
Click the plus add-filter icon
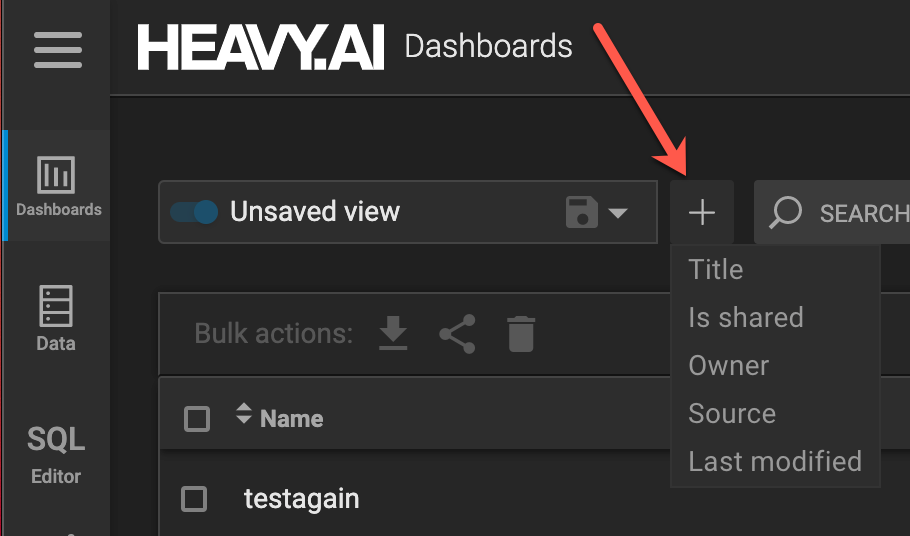click(x=702, y=212)
